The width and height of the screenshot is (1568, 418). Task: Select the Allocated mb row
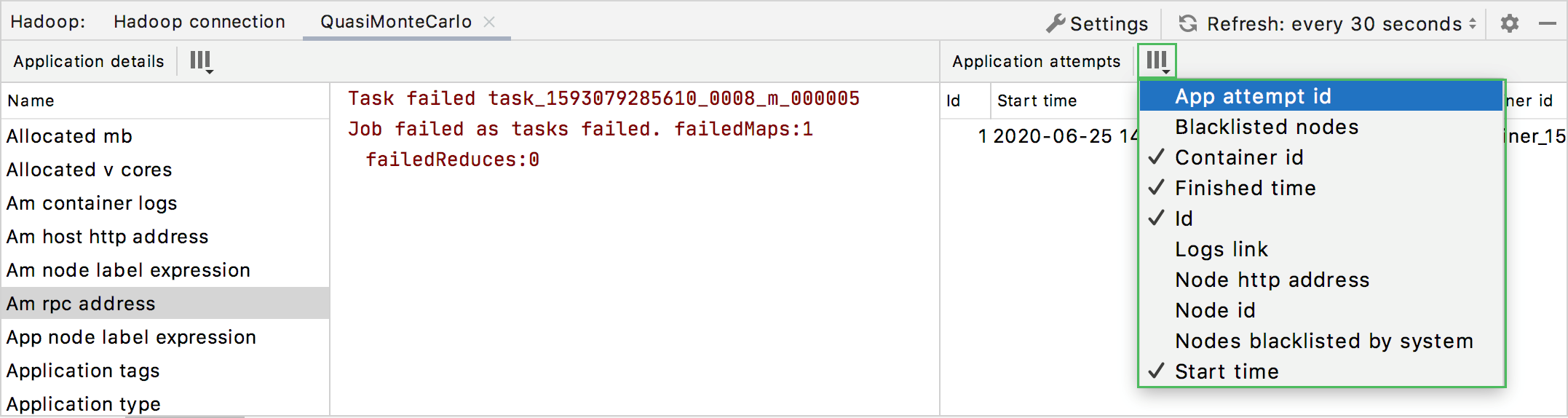69,136
